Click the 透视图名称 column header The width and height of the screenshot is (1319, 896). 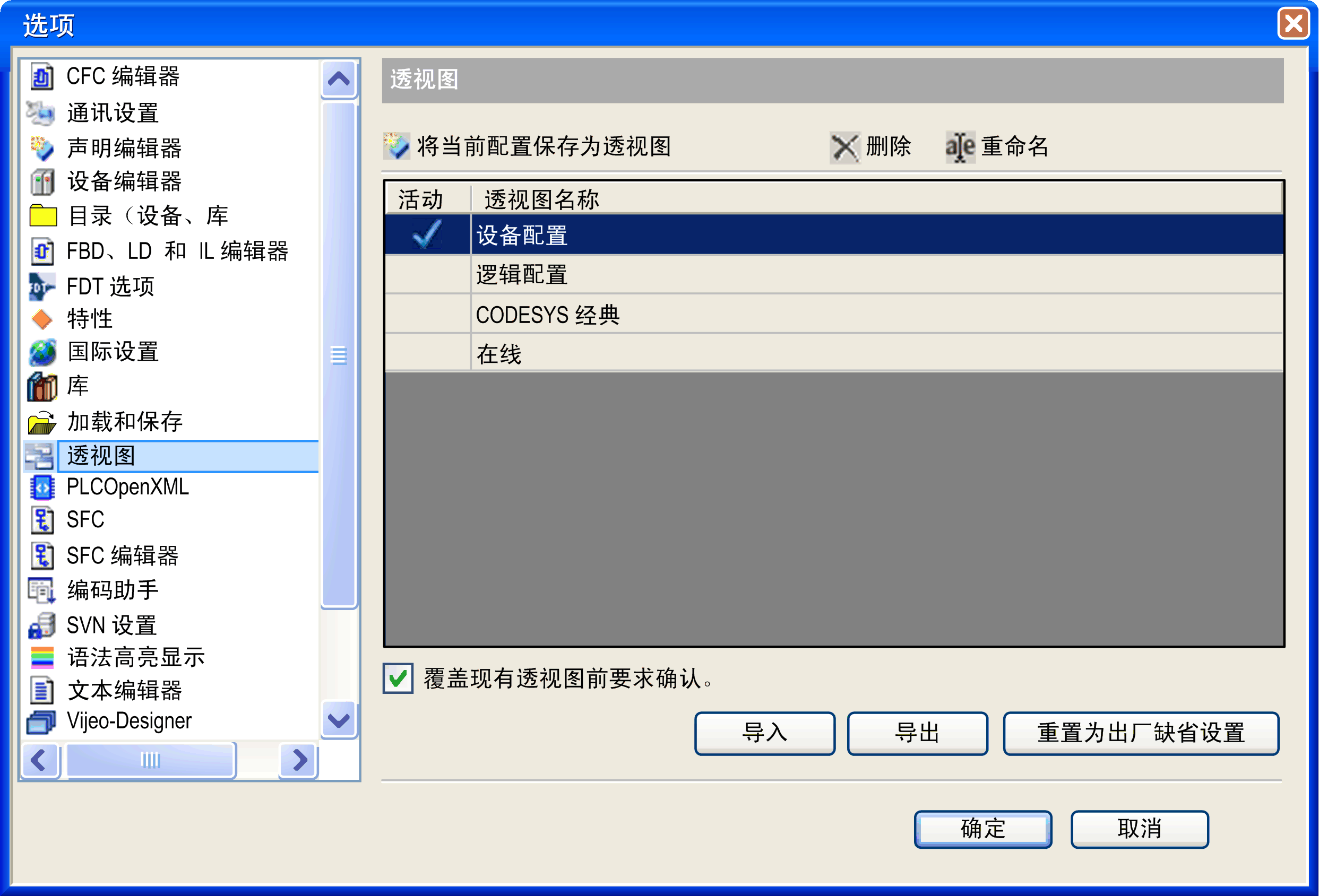[877, 199]
